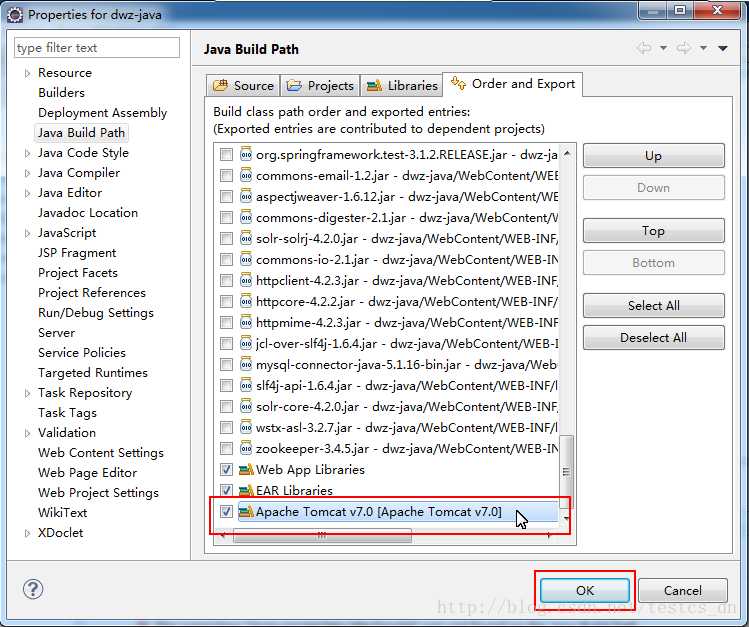This screenshot has height=627, width=749.
Task: Check the mysql-connector-java-5.1.16-bin.jar checkbox
Action: [x=226, y=365]
